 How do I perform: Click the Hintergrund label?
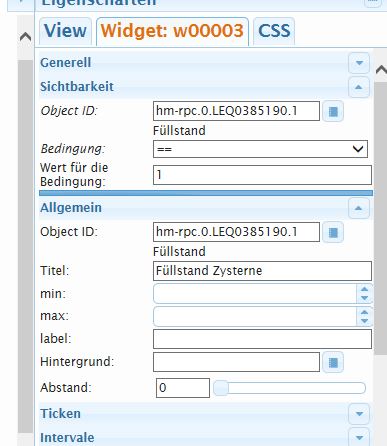click(77, 362)
